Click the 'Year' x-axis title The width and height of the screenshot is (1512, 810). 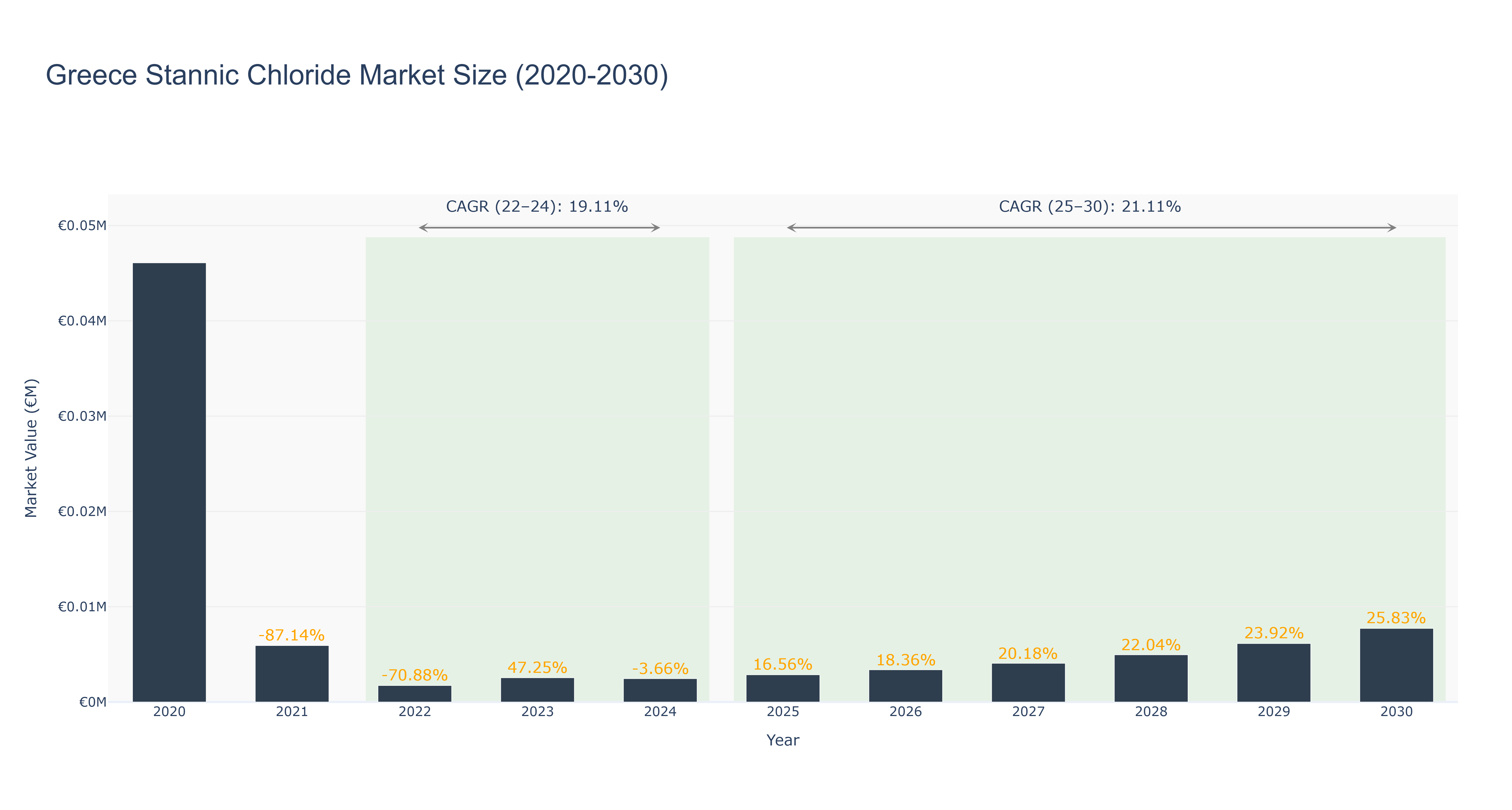783,740
